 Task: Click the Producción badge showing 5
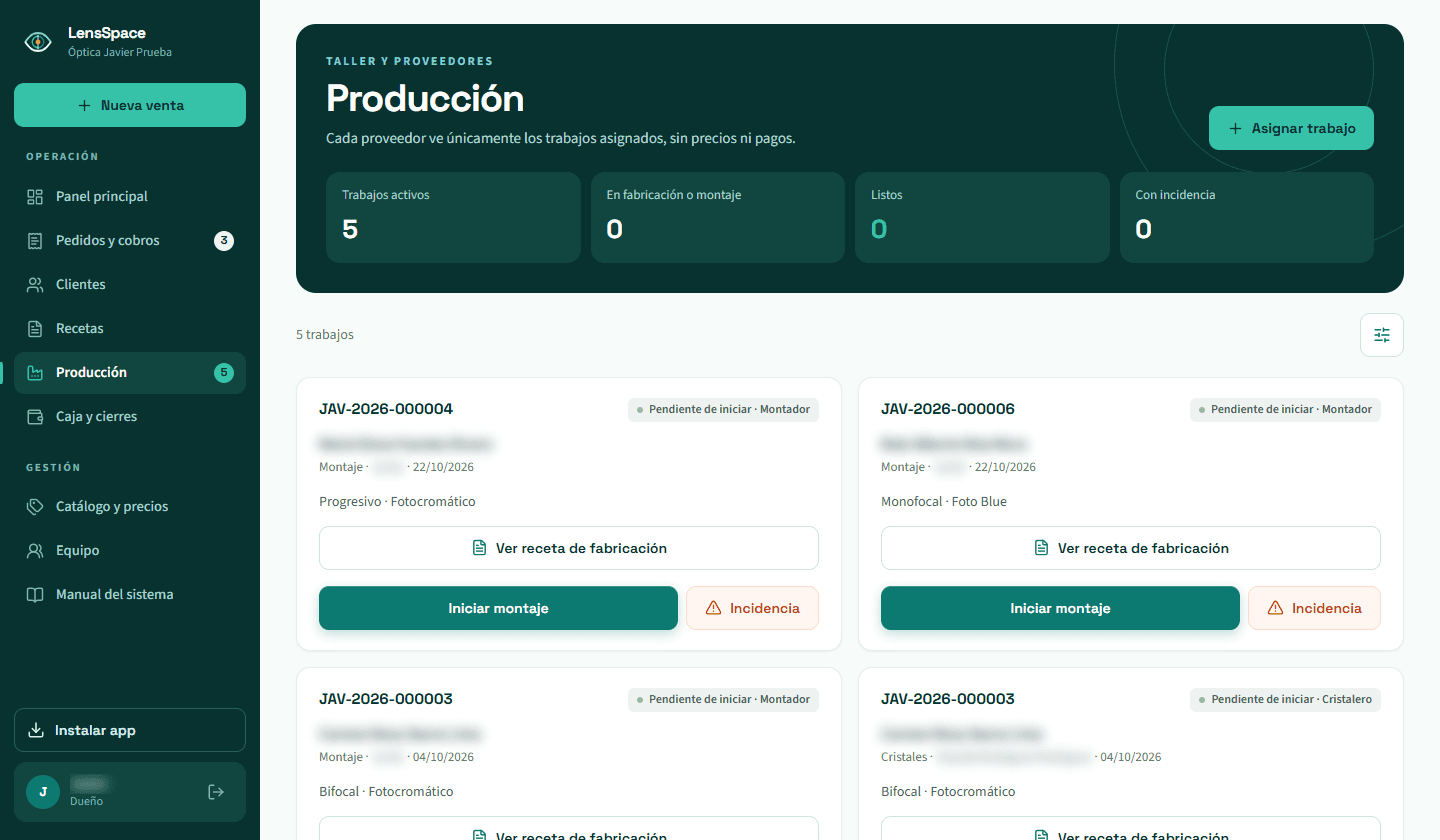click(x=224, y=373)
